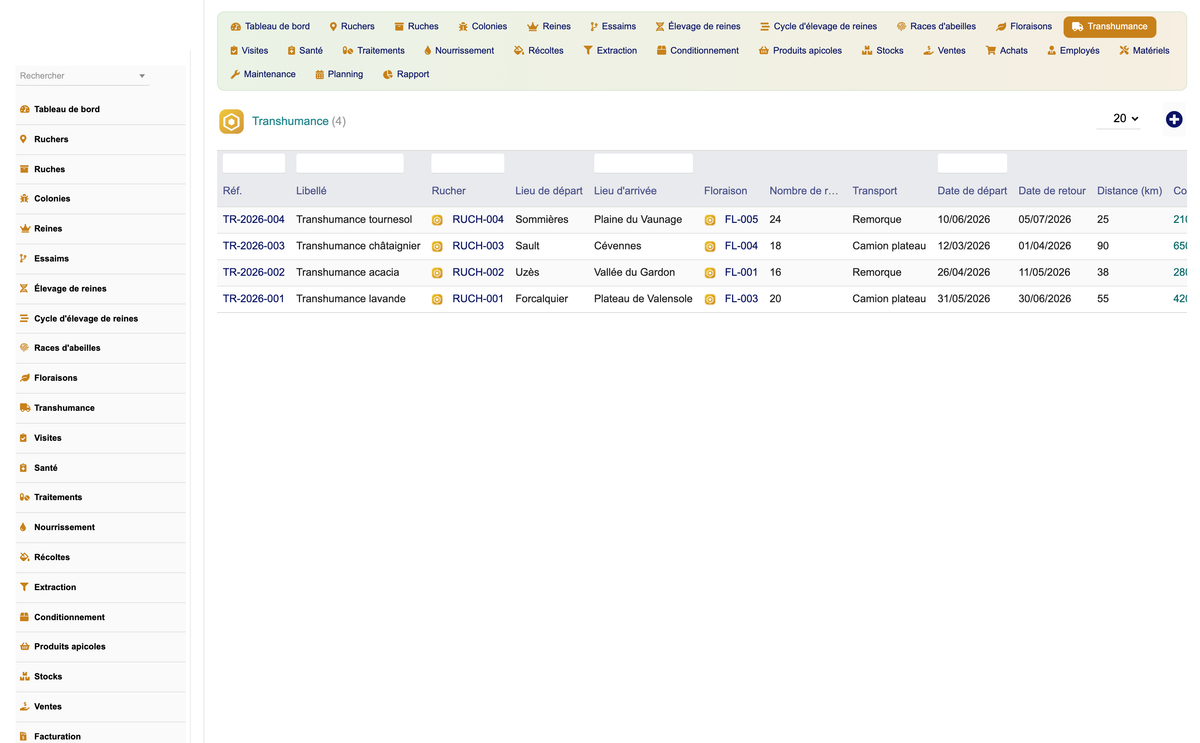The width and height of the screenshot is (1200, 743).
Task: Open the Rechercher sidebar dropdown
Action: pos(82,76)
